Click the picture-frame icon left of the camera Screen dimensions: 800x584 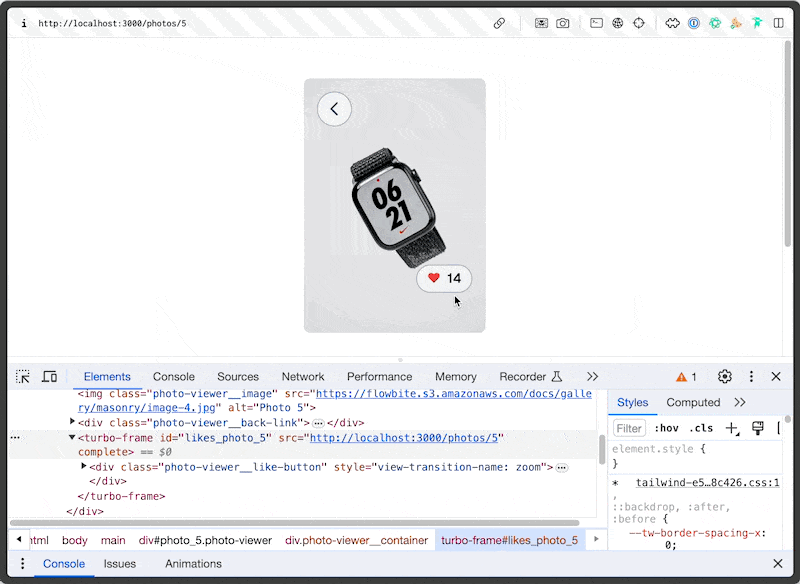541,23
